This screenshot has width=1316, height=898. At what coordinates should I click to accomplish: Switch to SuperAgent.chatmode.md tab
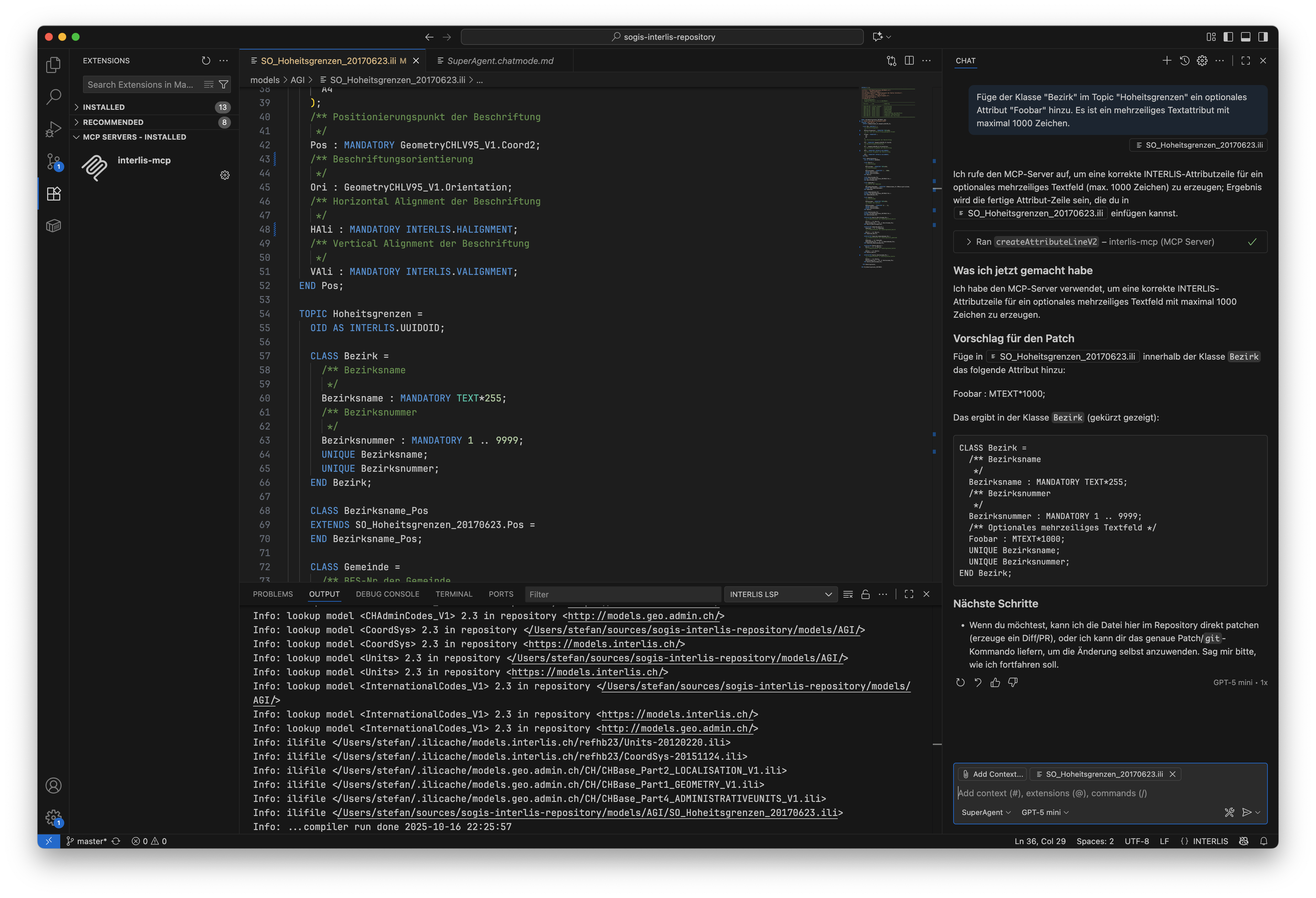click(x=500, y=61)
